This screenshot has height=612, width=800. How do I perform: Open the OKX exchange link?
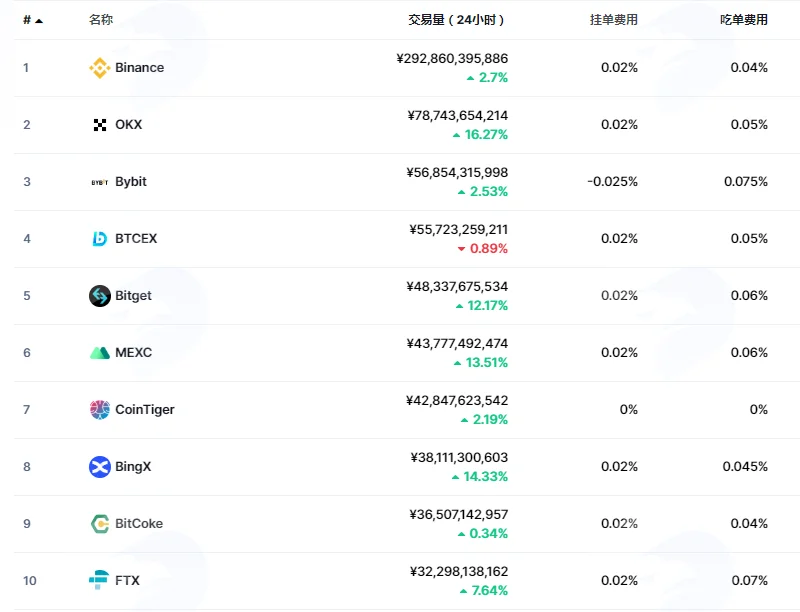click(129, 125)
